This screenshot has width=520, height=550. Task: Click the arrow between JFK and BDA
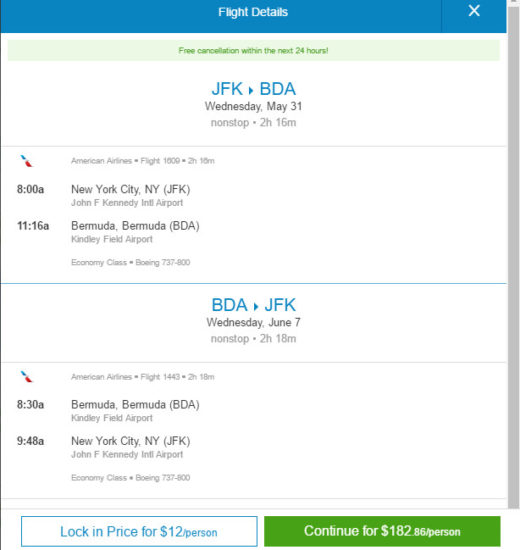[251, 90]
